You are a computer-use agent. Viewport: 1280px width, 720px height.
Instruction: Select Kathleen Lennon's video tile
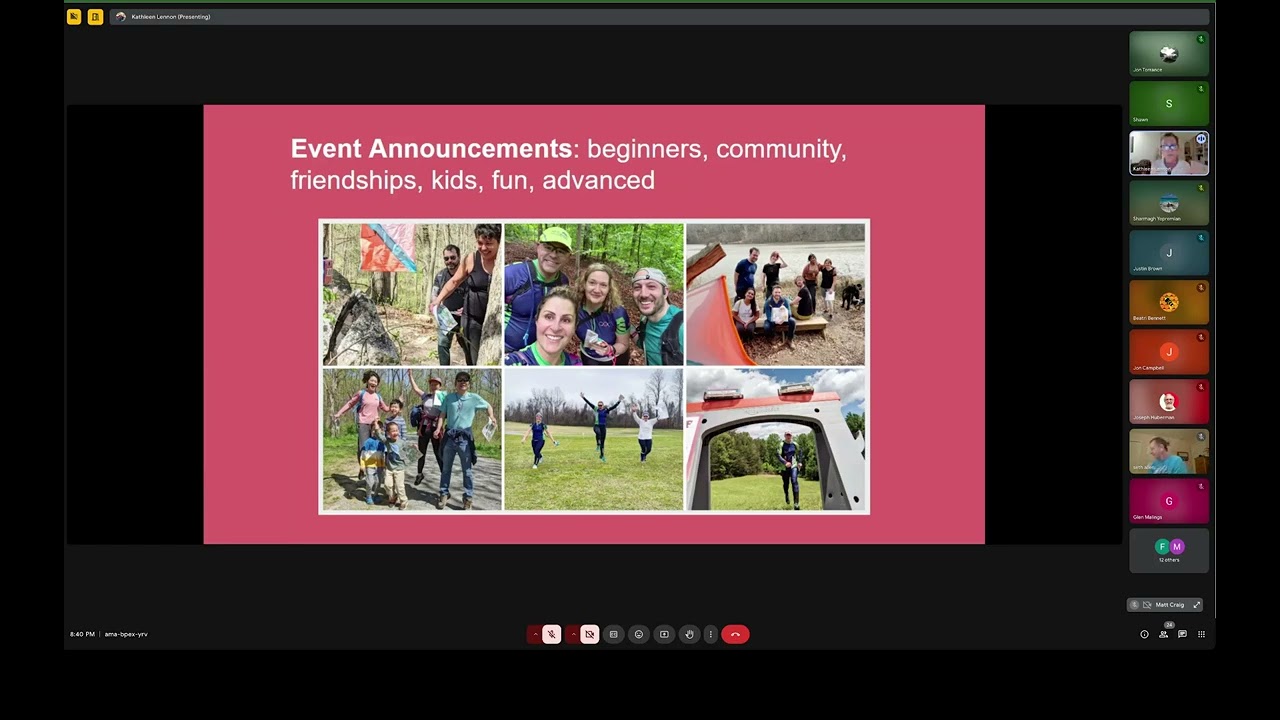1169,153
